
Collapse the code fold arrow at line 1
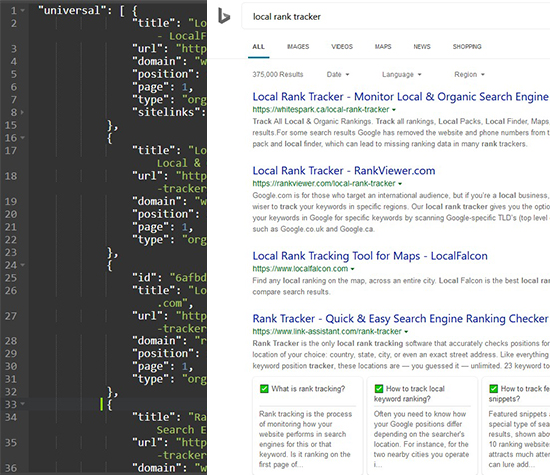[x=23, y=11]
